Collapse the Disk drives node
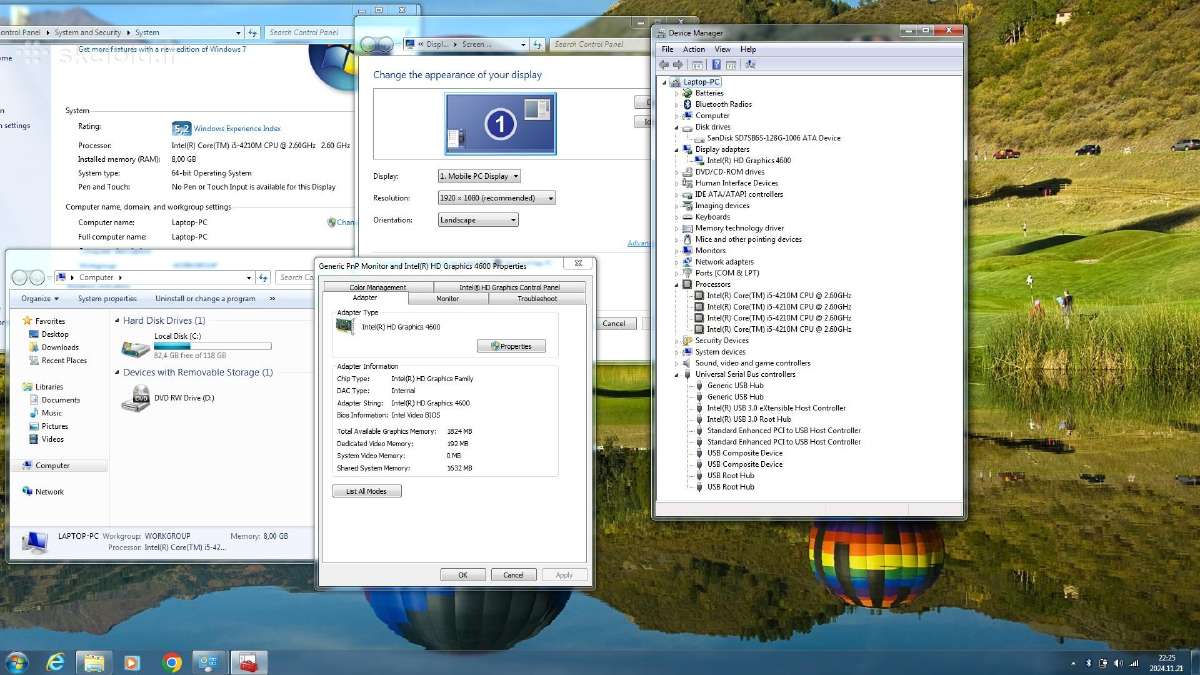 pos(677,127)
